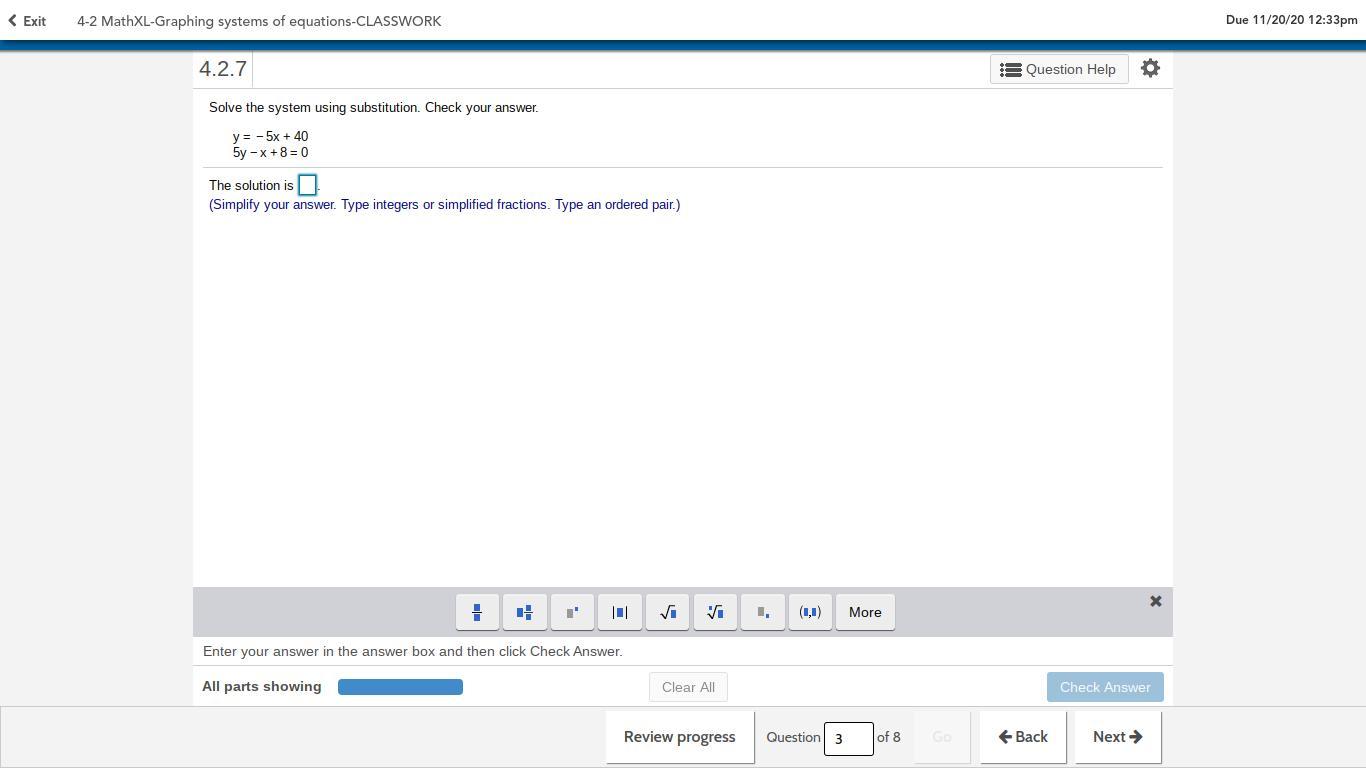The image size is (1366, 768).
Task: Insert an nth root symbol
Action: [x=715, y=612]
